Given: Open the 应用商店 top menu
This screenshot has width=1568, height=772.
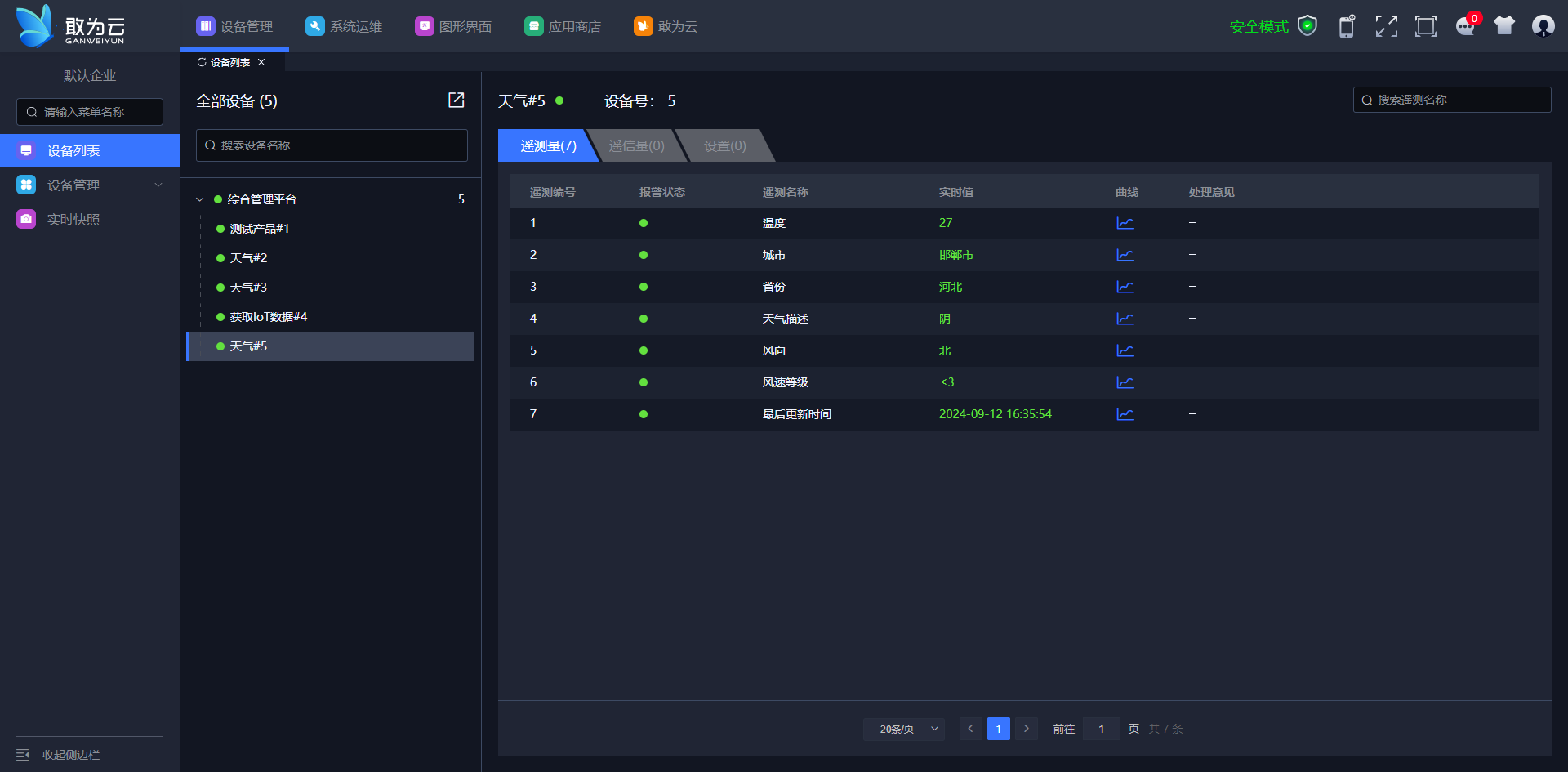Looking at the screenshot, I should (x=563, y=26).
